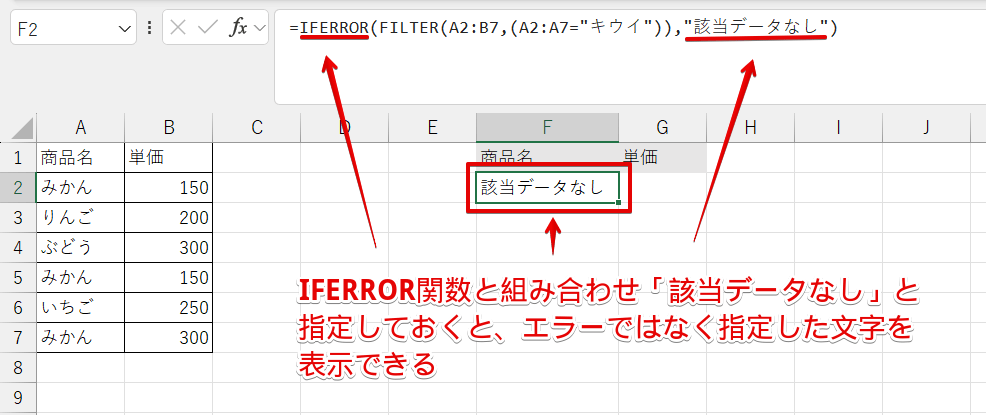Select row 9 header
Viewport: 986px width, 415px height.
pyautogui.click(x=18, y=397)
